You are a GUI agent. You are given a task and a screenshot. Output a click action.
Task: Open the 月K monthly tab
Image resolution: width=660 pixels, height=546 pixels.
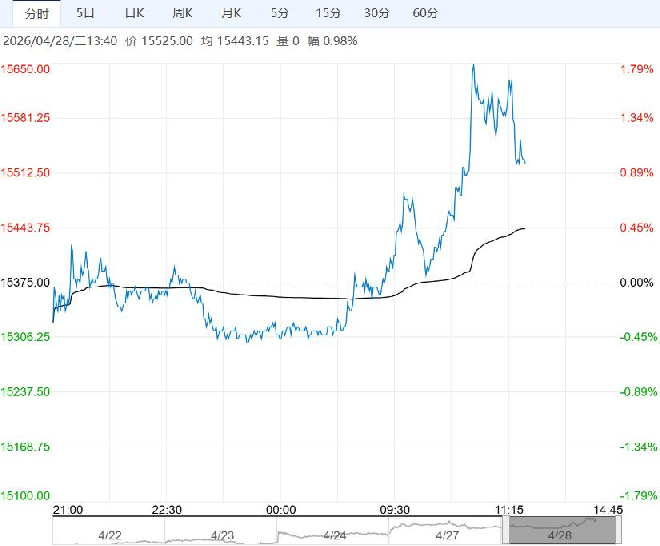(x=230, y=13)
